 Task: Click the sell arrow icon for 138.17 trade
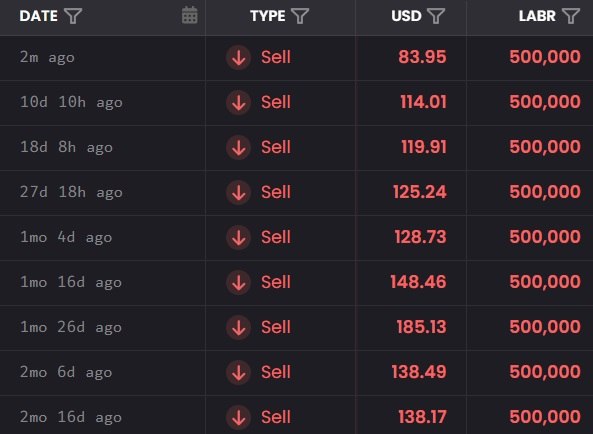click(x=238, y=417)
